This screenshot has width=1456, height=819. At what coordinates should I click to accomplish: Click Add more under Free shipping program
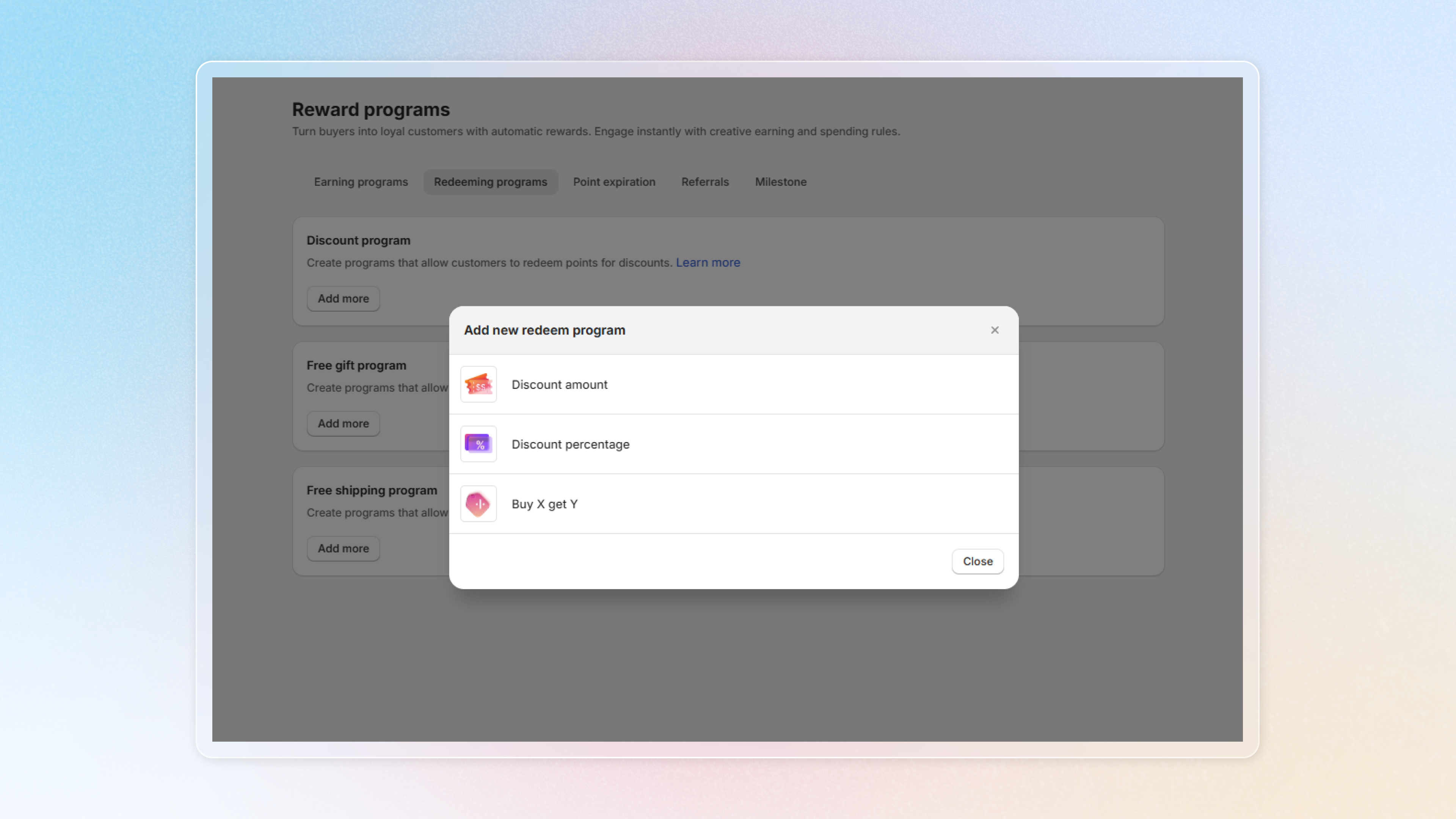pyautogui.click(x=343, y=548)
